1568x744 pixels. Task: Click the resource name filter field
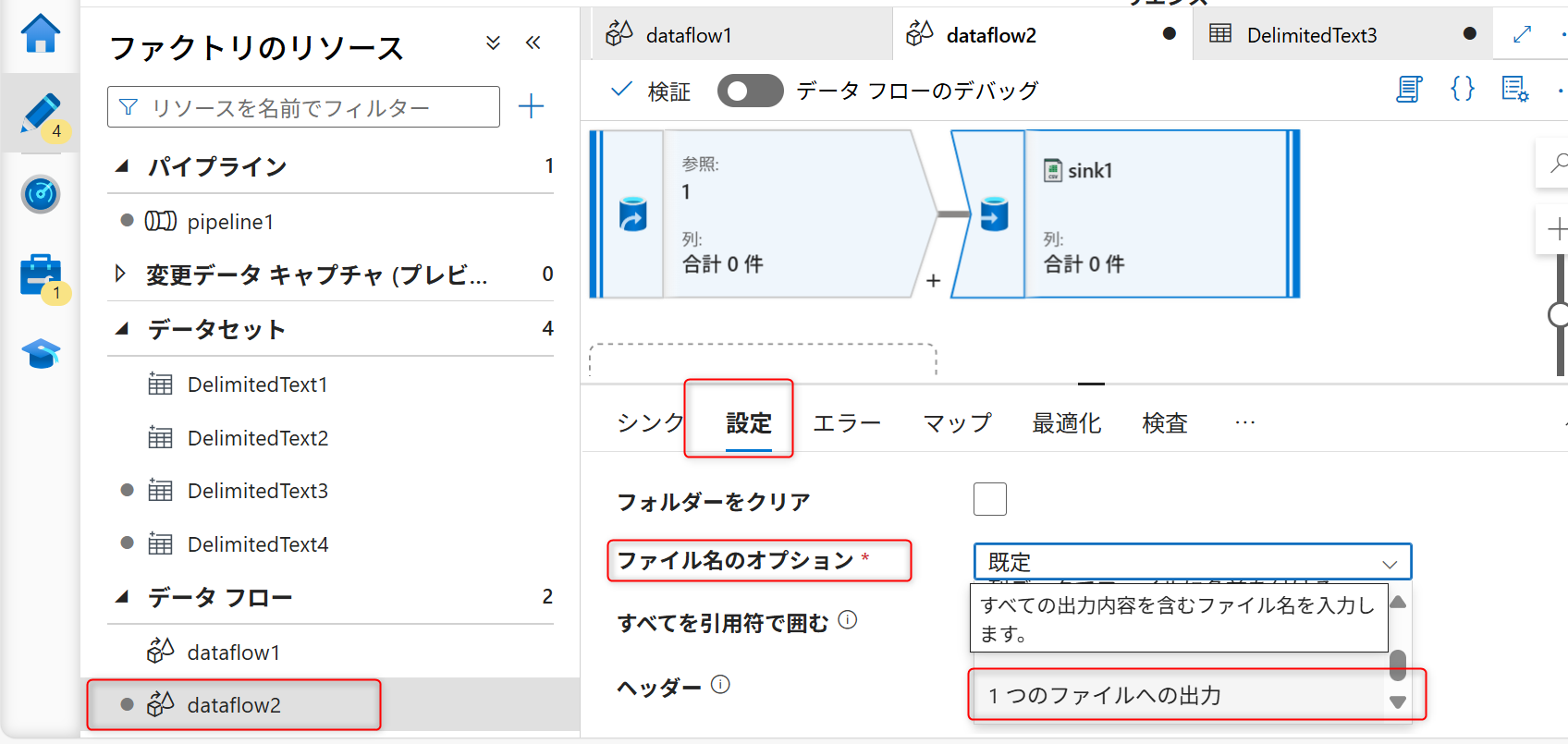[303, 107]
